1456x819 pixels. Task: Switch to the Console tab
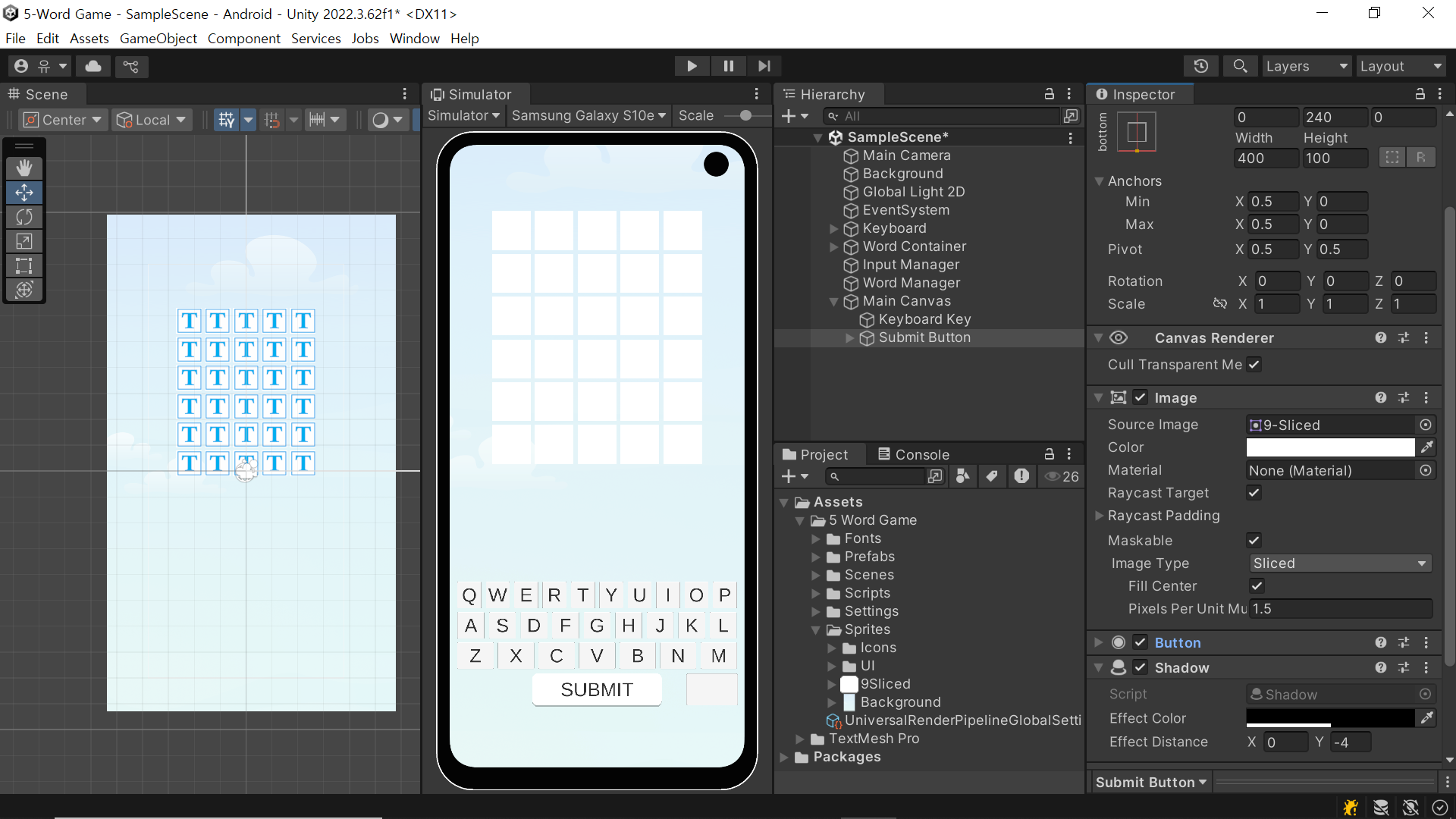[x=913, y=454]
